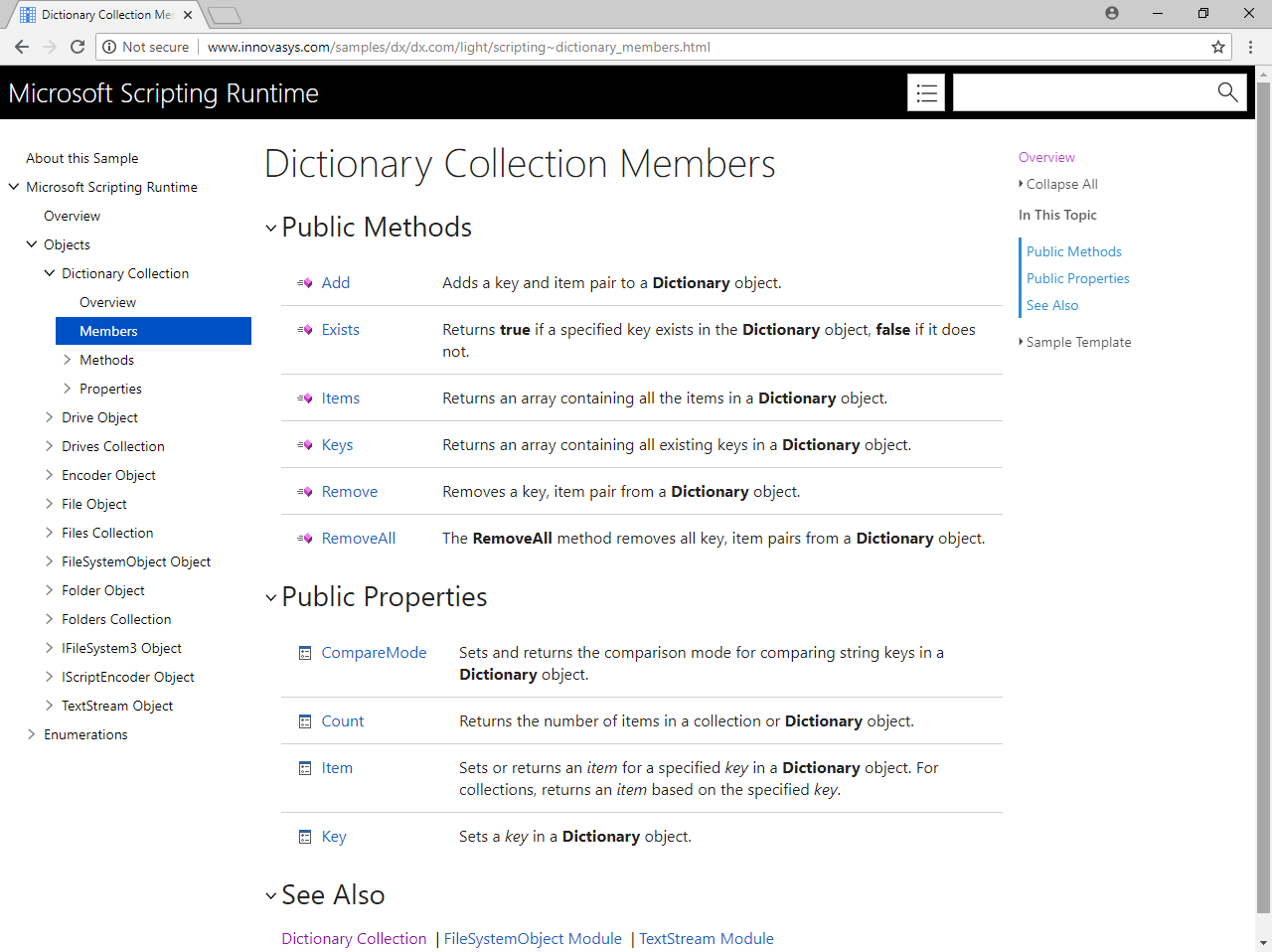This screenshot has width=1272, height=952.
Task: Open the Exists method link
Action: tap(341, 330)
